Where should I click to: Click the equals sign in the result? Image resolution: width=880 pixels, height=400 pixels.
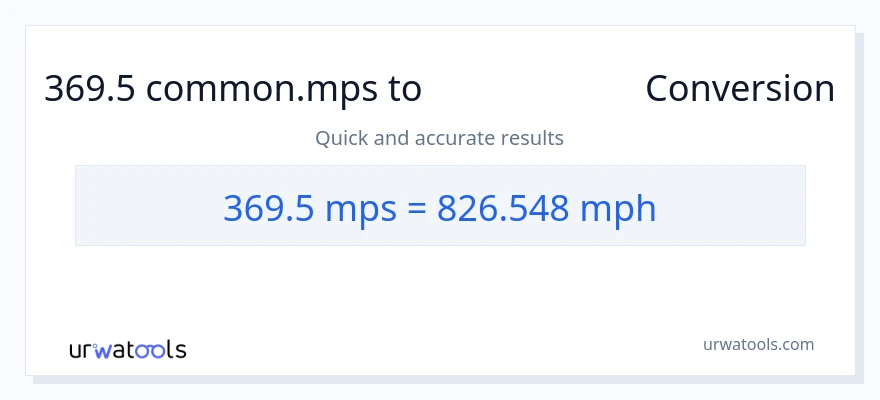(x=418, y=208)
